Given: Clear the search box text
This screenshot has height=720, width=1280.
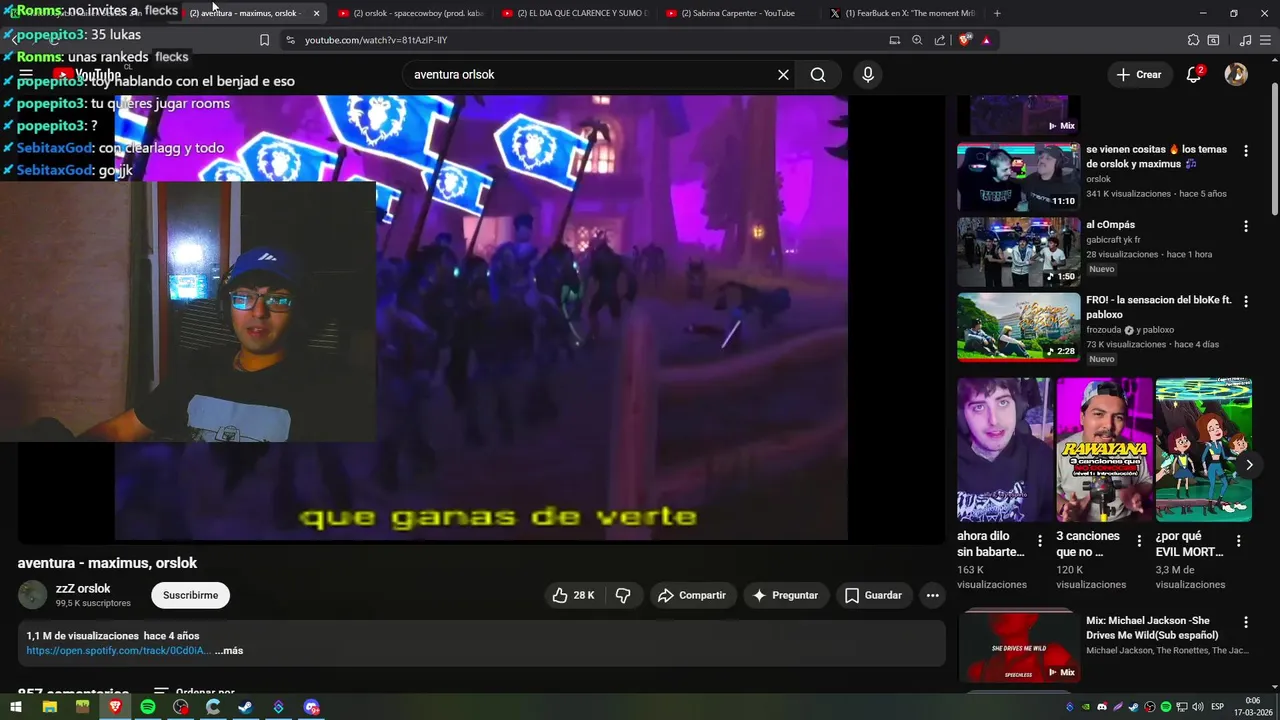Looking at the screenshot, I should tap(783, 75).
